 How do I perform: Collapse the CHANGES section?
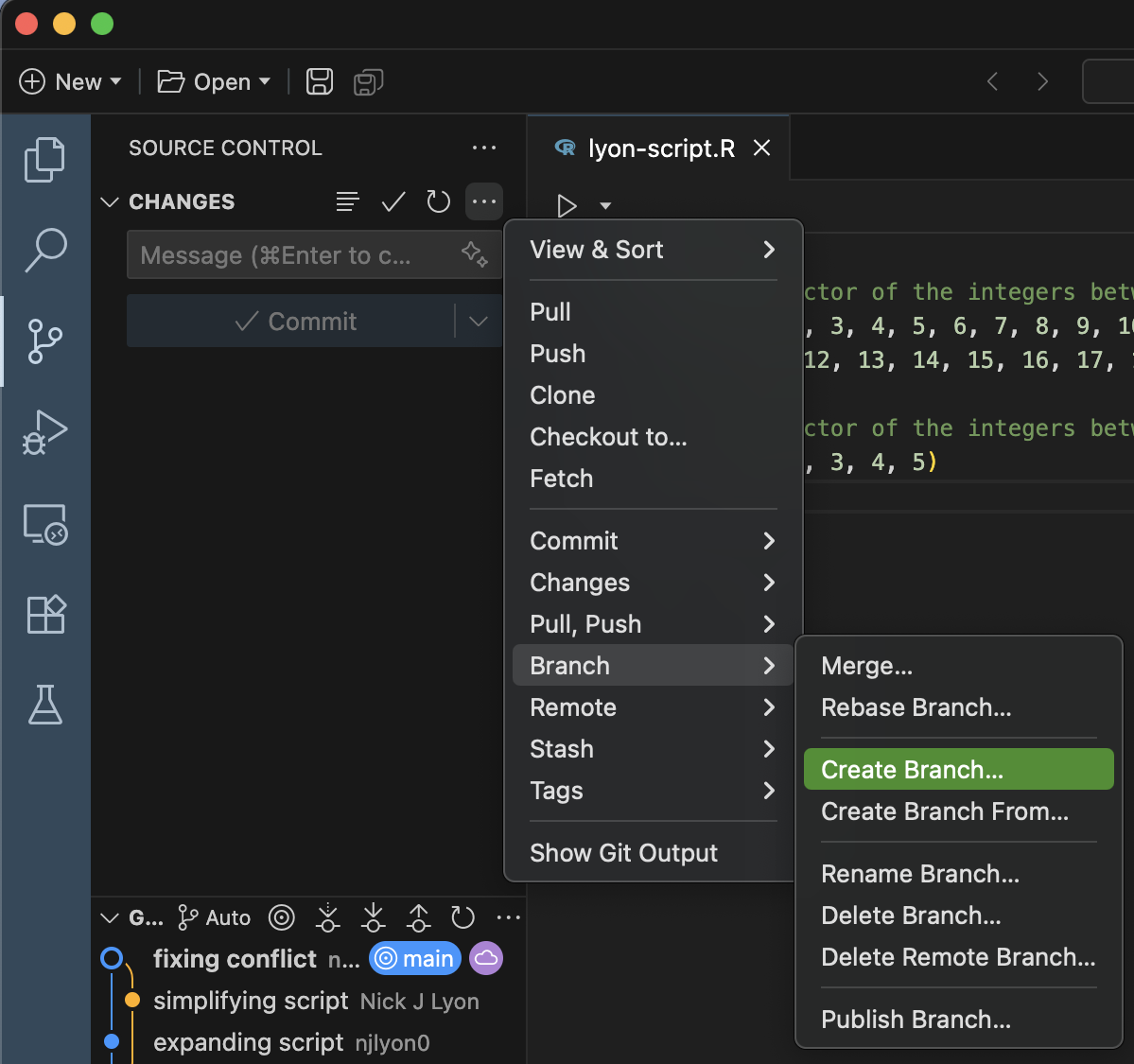pyautogui.click(x=109, y=201)
